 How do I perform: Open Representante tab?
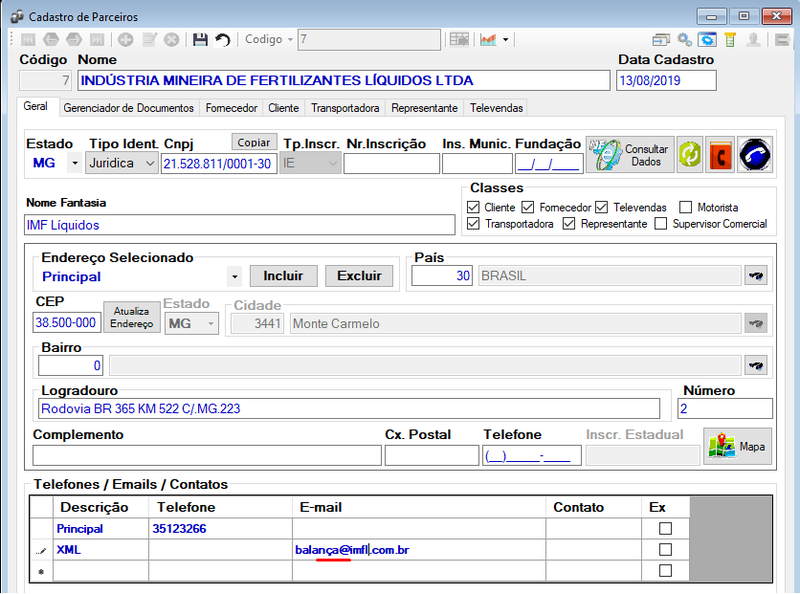[x=424, y=108]
